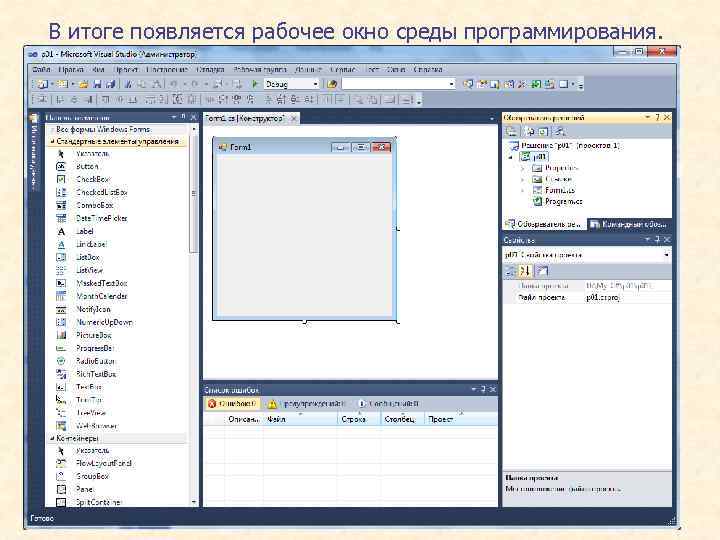Click the Open File folder icon

pyautogui.click(x=84, y=84)
